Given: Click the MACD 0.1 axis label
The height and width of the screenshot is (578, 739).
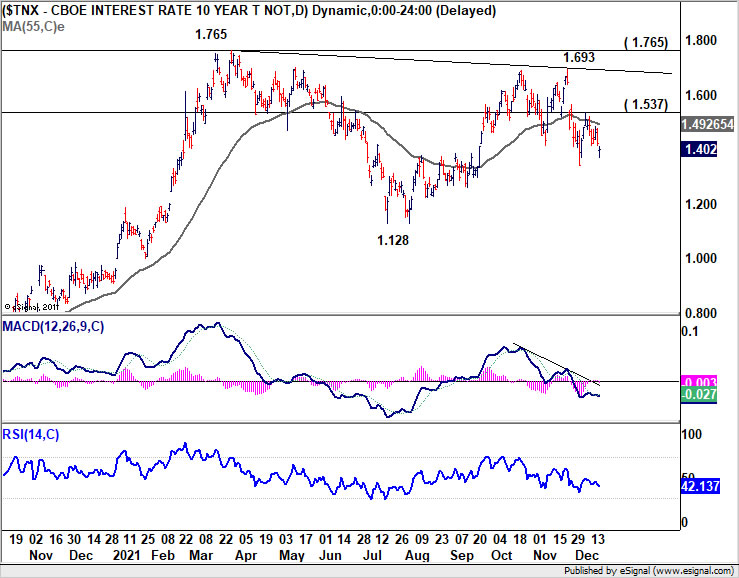Looking at the screenshot, I should pyautogui.click(x=690, y=331).
